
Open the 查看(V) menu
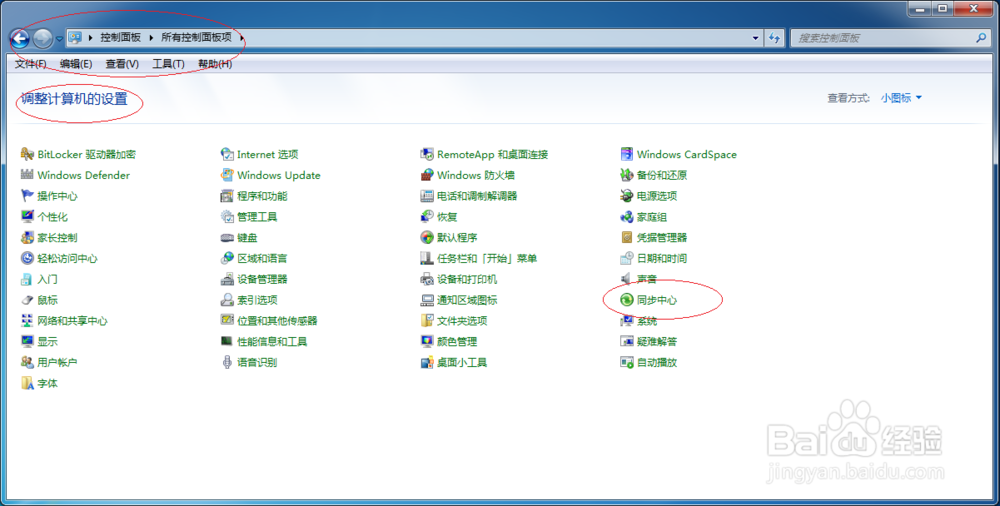point(122,64)
